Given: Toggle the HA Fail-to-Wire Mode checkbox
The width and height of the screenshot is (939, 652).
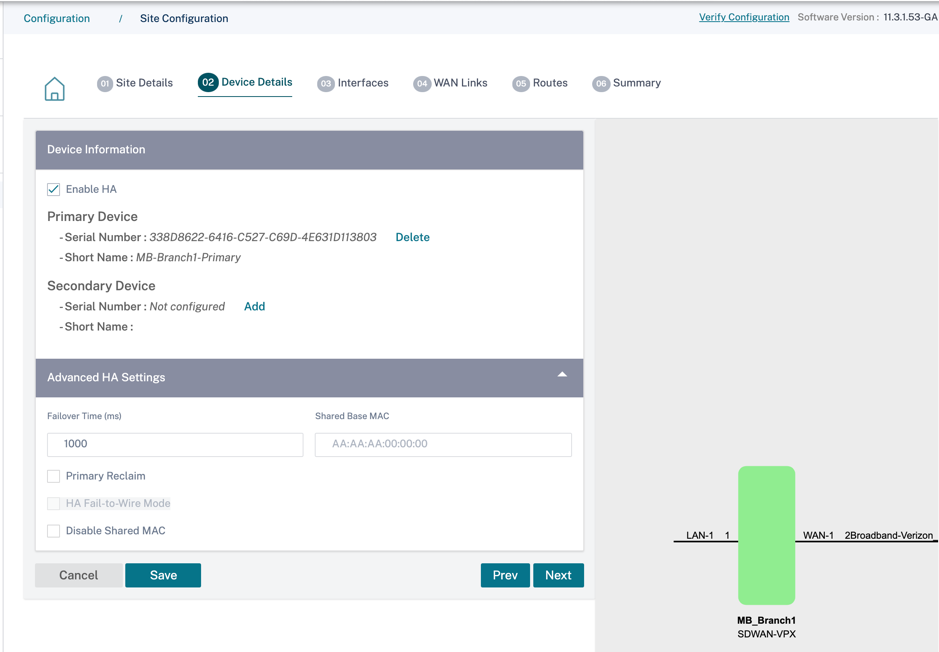Looking at the screenshot, I should coord(53,504).
